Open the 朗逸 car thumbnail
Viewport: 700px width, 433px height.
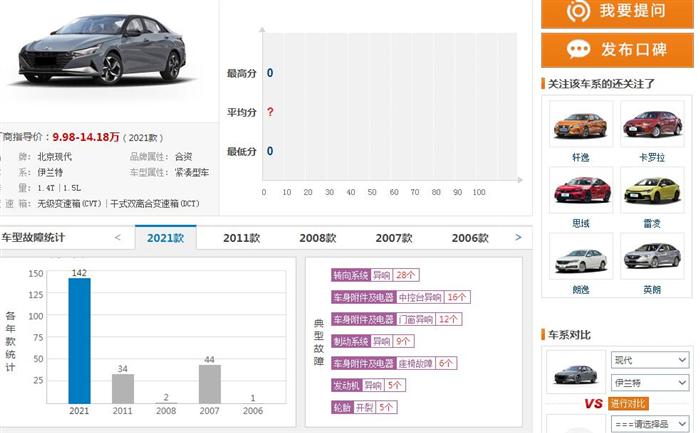(x=581, y=256)
